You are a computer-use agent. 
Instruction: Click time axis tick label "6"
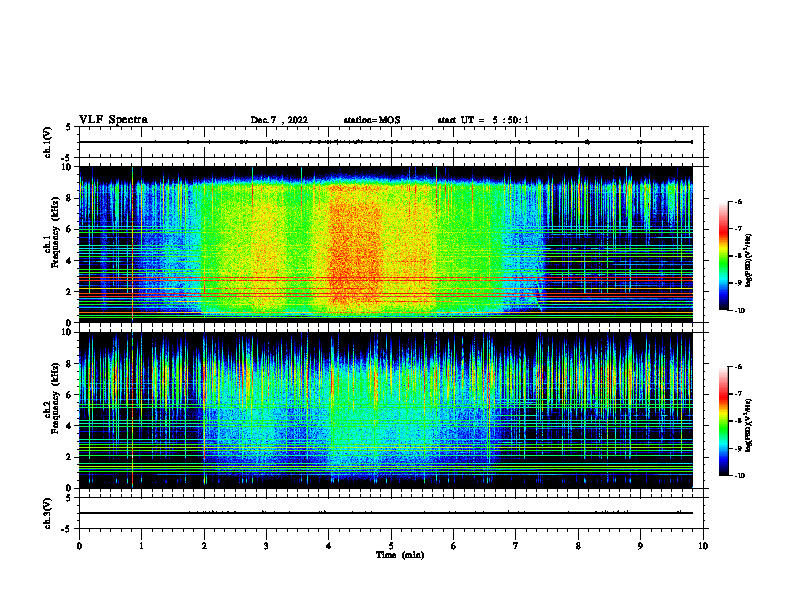pyautogui.click(x=454, y=546)
